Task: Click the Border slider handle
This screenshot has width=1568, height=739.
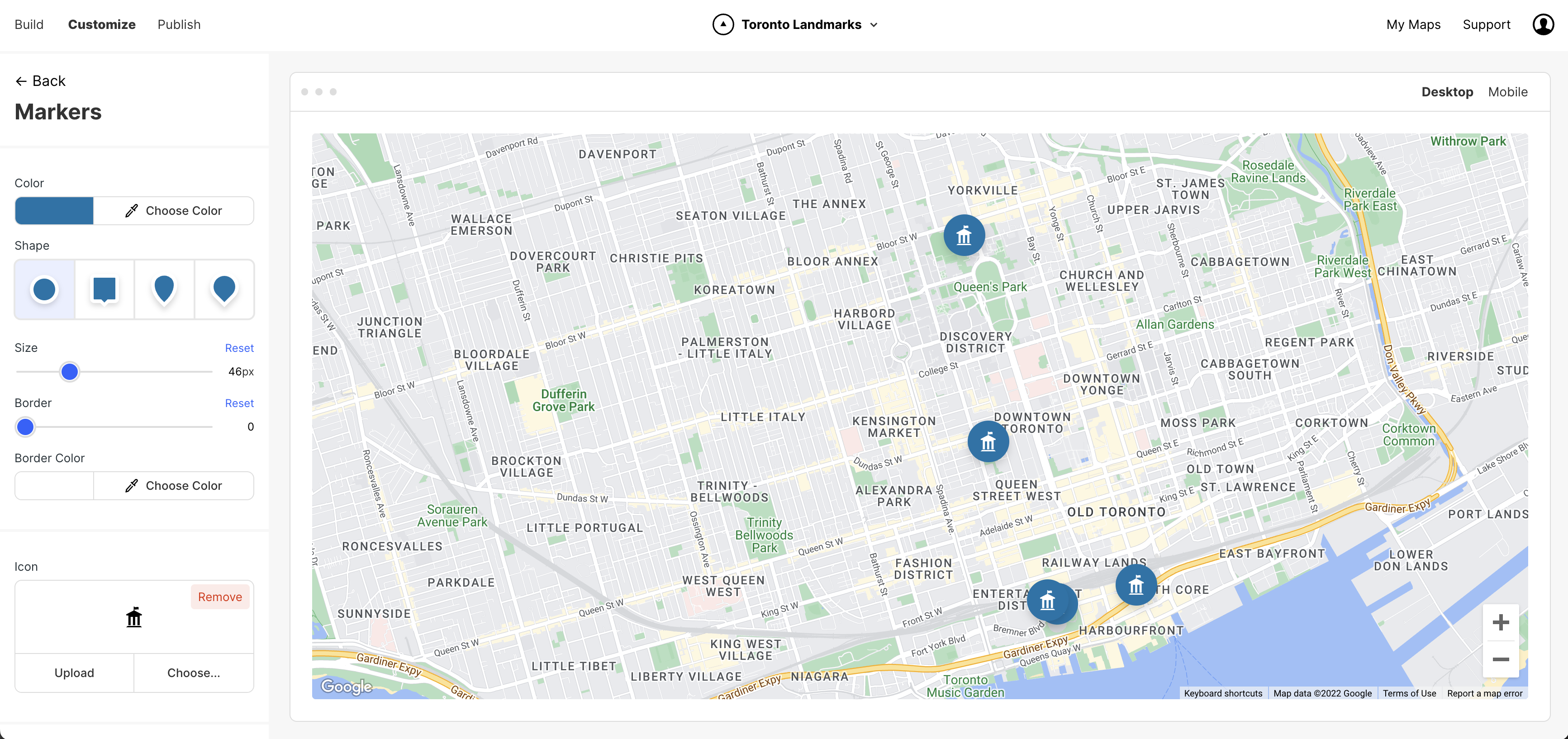Action: [26, 427]
